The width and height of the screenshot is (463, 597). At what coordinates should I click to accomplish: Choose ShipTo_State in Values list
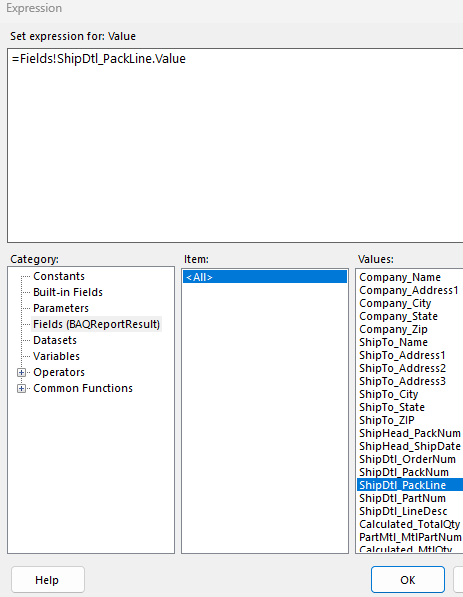pyautogui.click(x=392, y=407)
